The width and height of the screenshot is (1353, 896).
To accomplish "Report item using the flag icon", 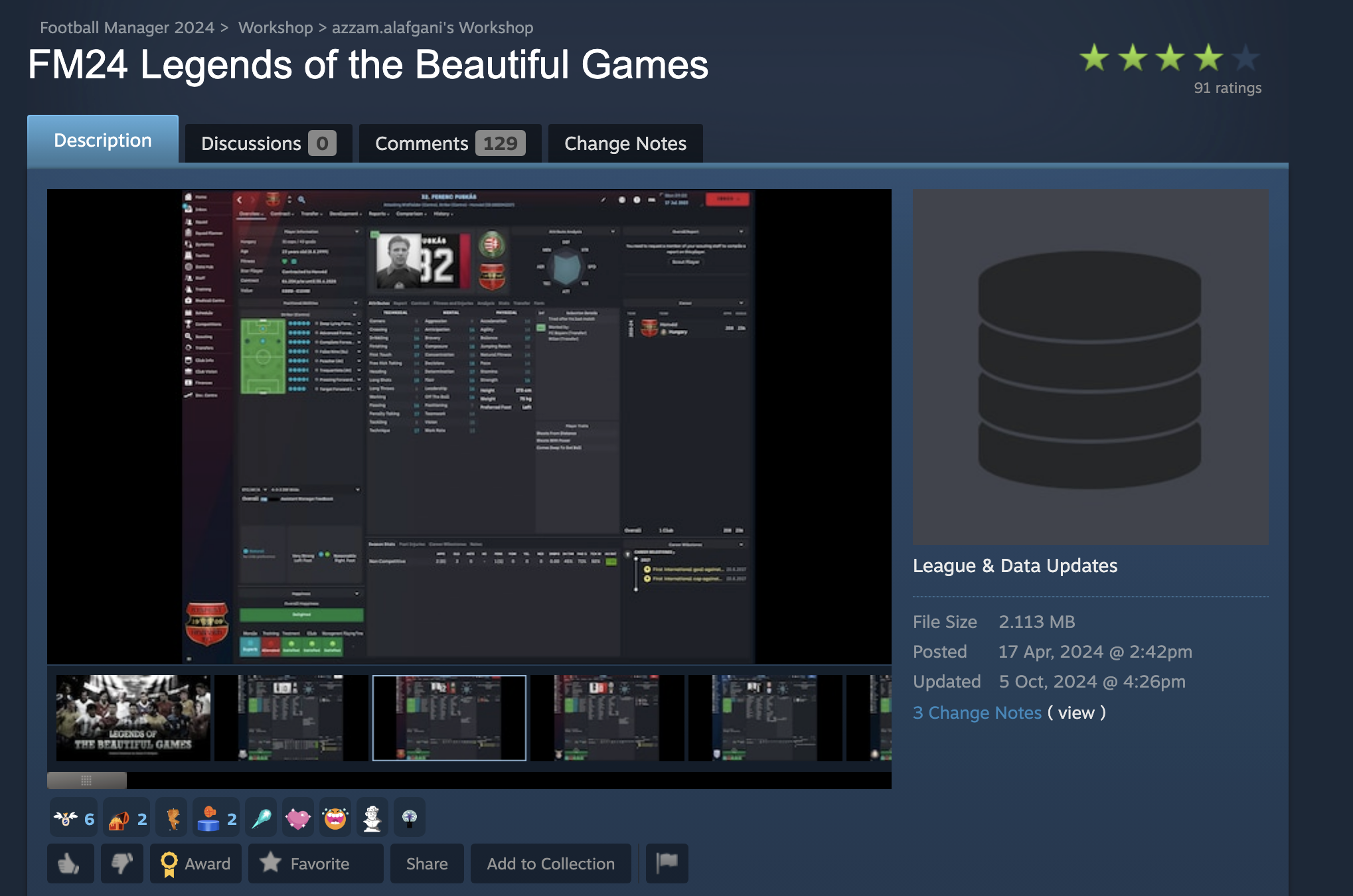I will point(667,863).
